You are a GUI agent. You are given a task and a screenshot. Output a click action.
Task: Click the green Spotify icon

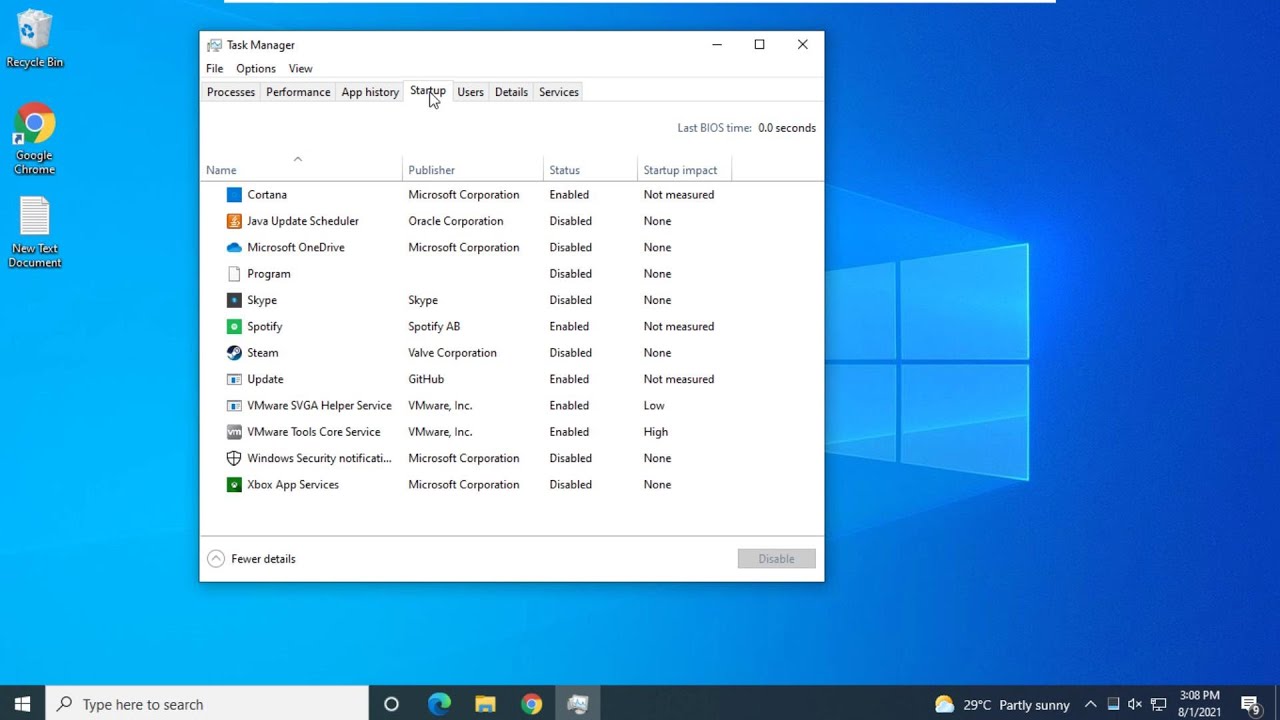point(234,326)
